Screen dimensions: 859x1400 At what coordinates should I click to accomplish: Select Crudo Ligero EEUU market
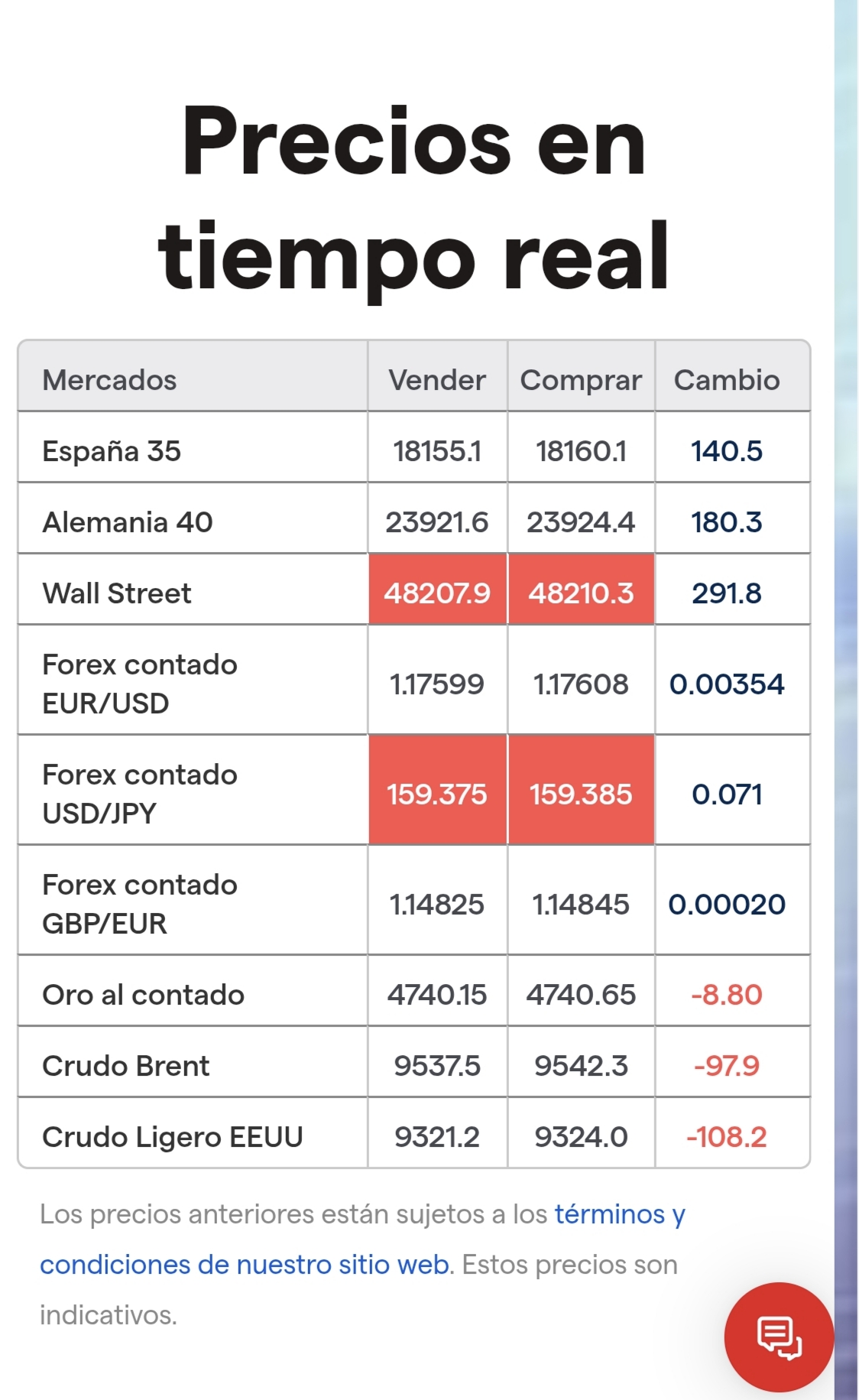tap(173, 1137)
